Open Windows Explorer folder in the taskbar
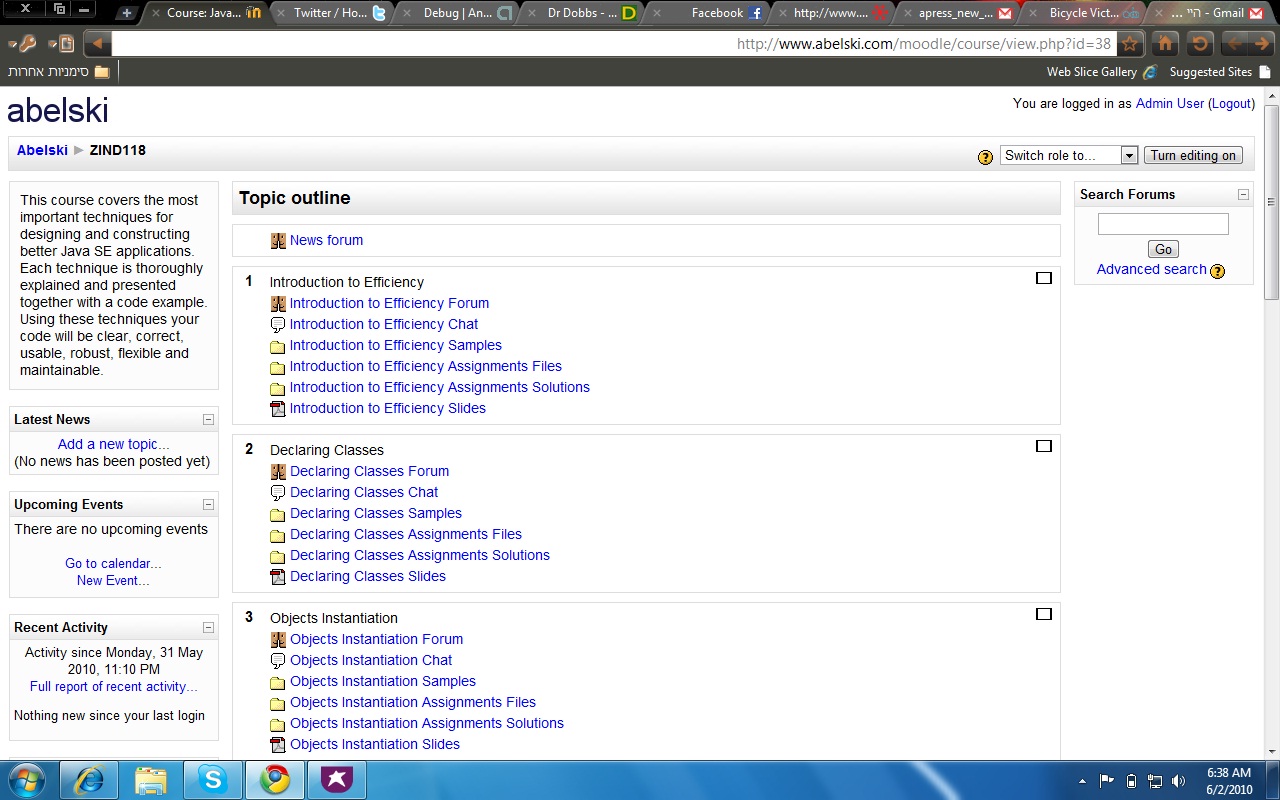This screenshot has height=800, width=1280. tap(151, 780)
